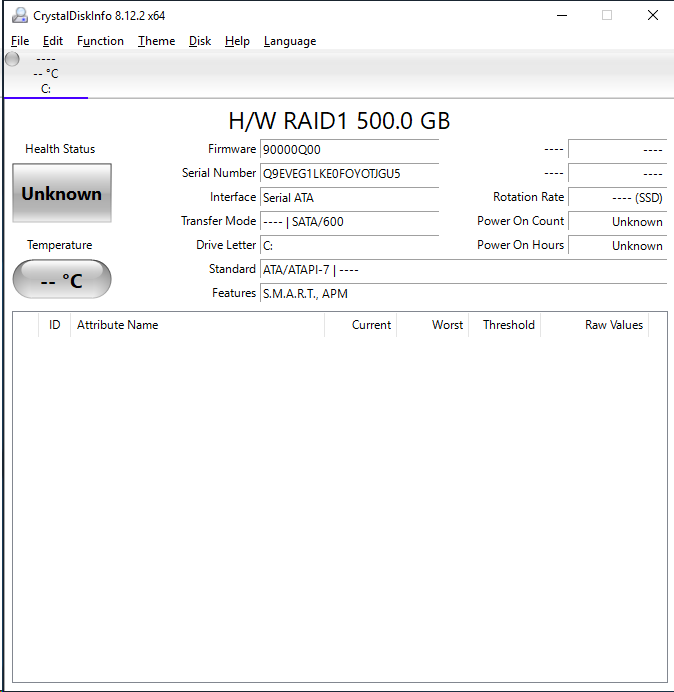Click the Threshold column header
Image resolution: width=674 pixels, height=692 pixels.
pos(508,325)
